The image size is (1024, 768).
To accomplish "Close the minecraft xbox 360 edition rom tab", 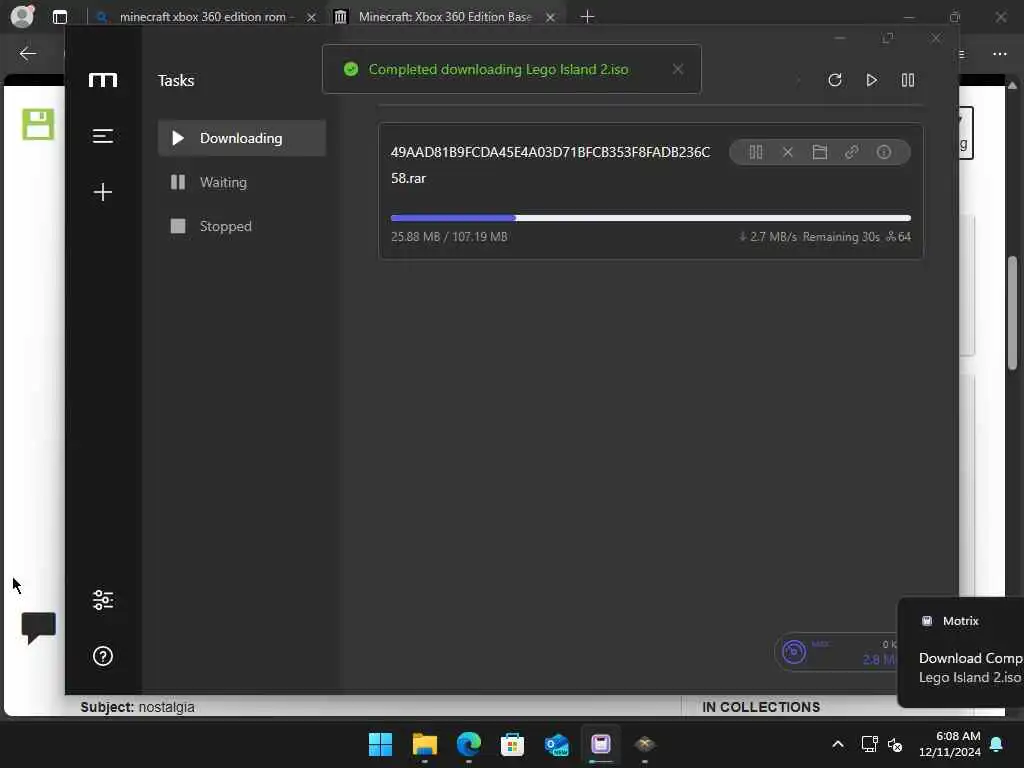I will click(x=312, y=17).
